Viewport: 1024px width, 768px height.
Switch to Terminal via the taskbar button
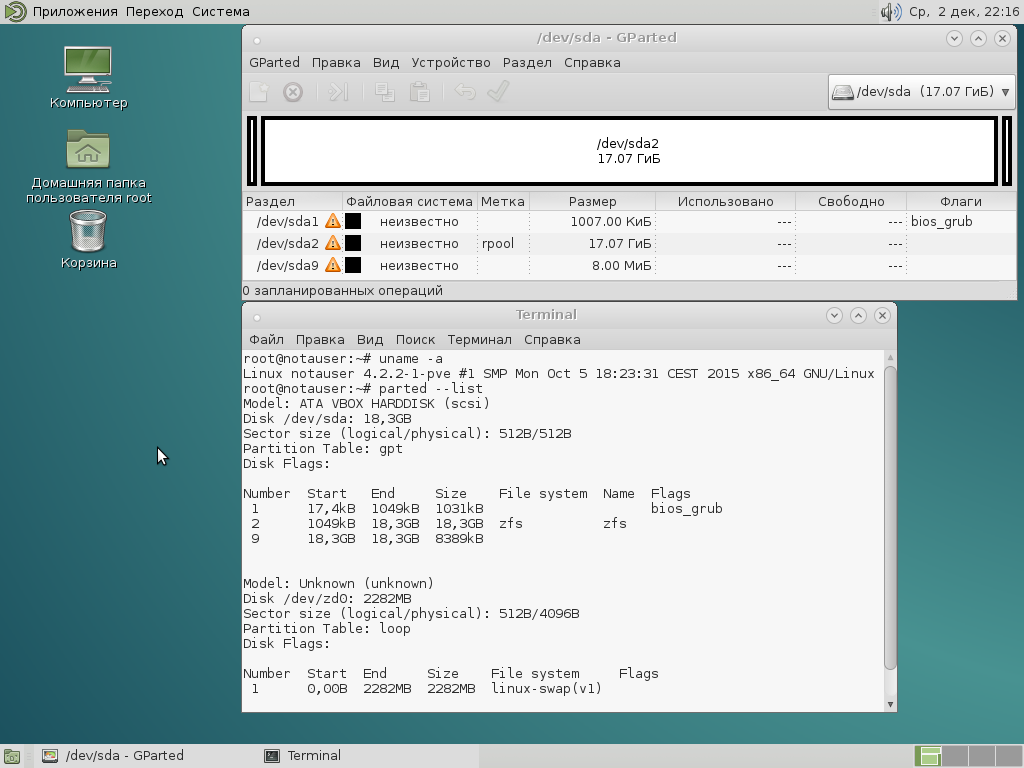click(x=304, y=756)
